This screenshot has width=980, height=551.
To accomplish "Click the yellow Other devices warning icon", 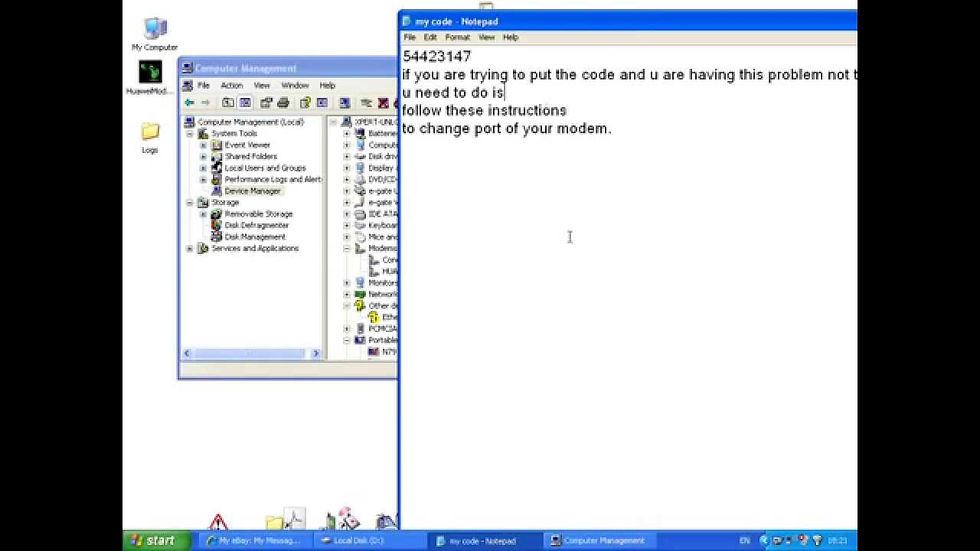I will (360, 305).
